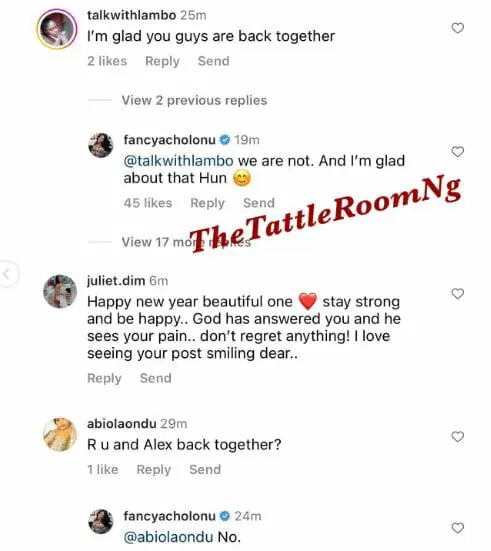Like fancyacholonu's 24m reply to abiolaondu
This screenshot has height=551, width=491.
(x=457, y=528)
